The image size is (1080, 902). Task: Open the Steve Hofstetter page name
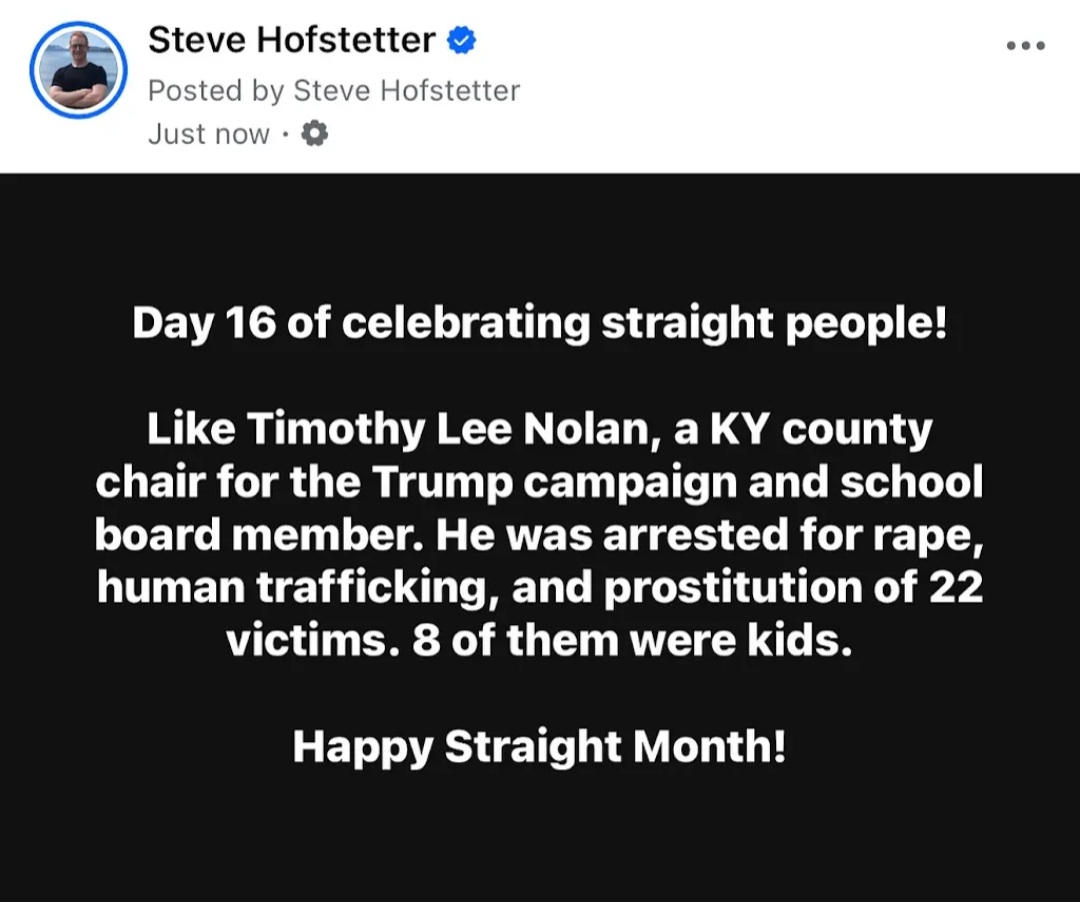[292, 39]
